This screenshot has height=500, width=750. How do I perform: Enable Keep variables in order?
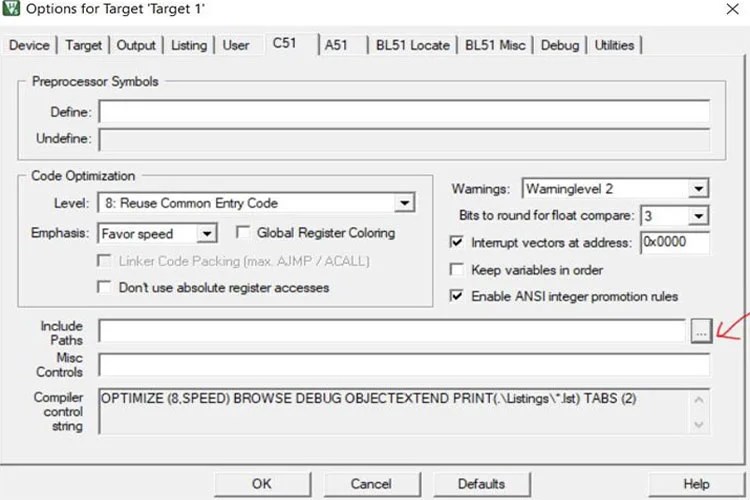[x=457, y=270]
